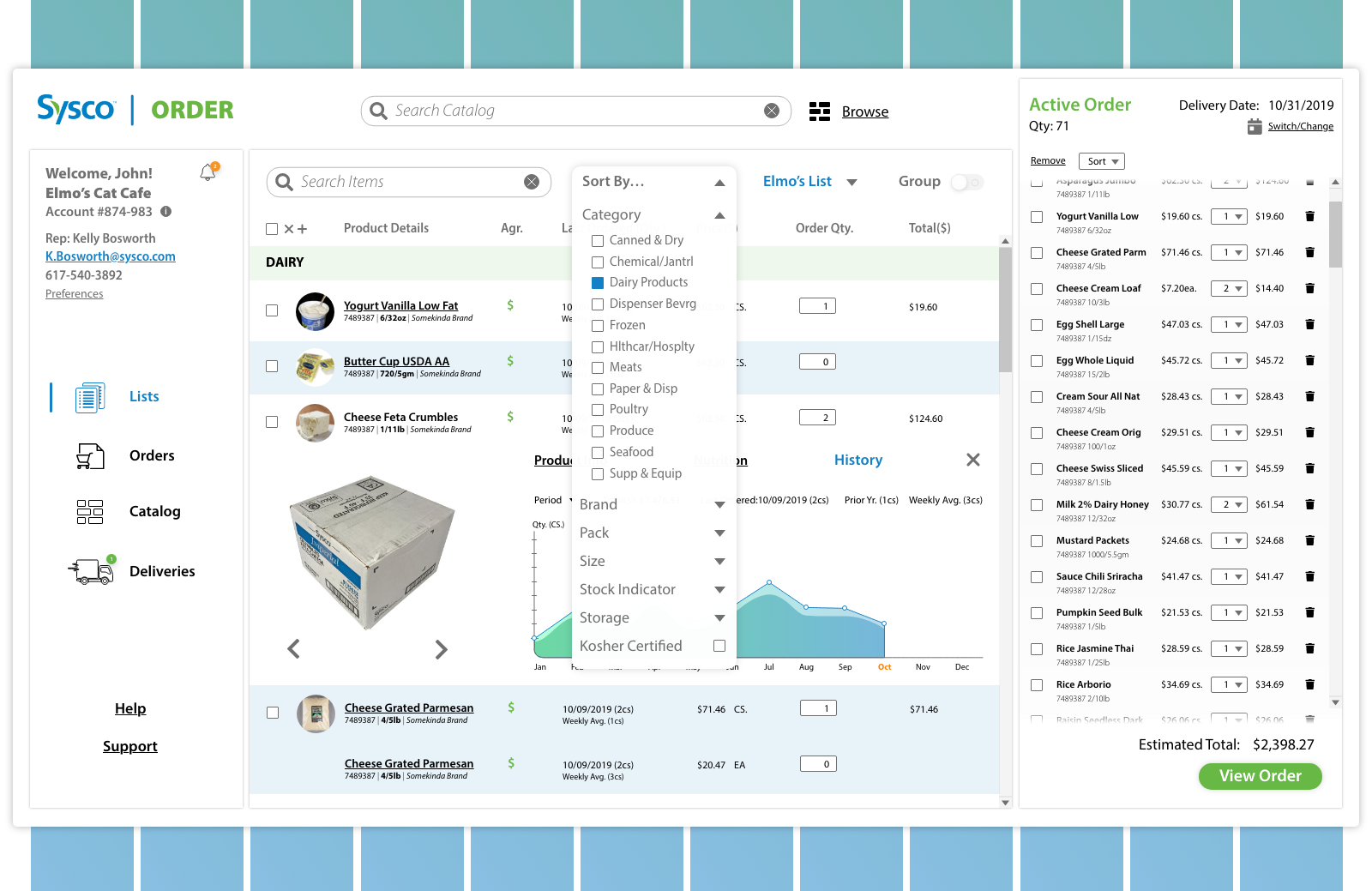Show previous product image
Viewport: 1372px width, 891px height.
[x=293, y=649]
